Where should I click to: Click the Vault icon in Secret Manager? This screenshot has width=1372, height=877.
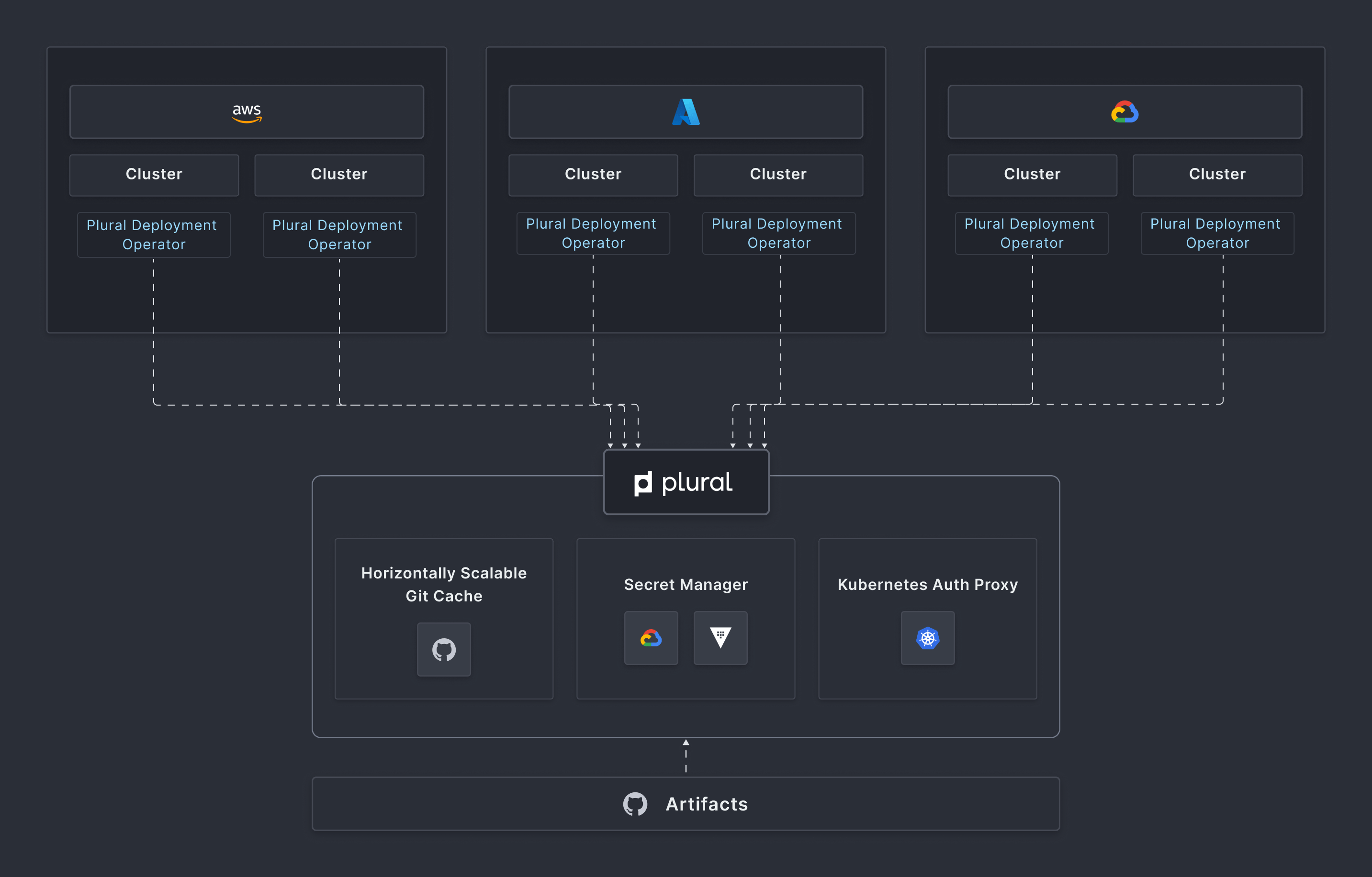(720, 638)
